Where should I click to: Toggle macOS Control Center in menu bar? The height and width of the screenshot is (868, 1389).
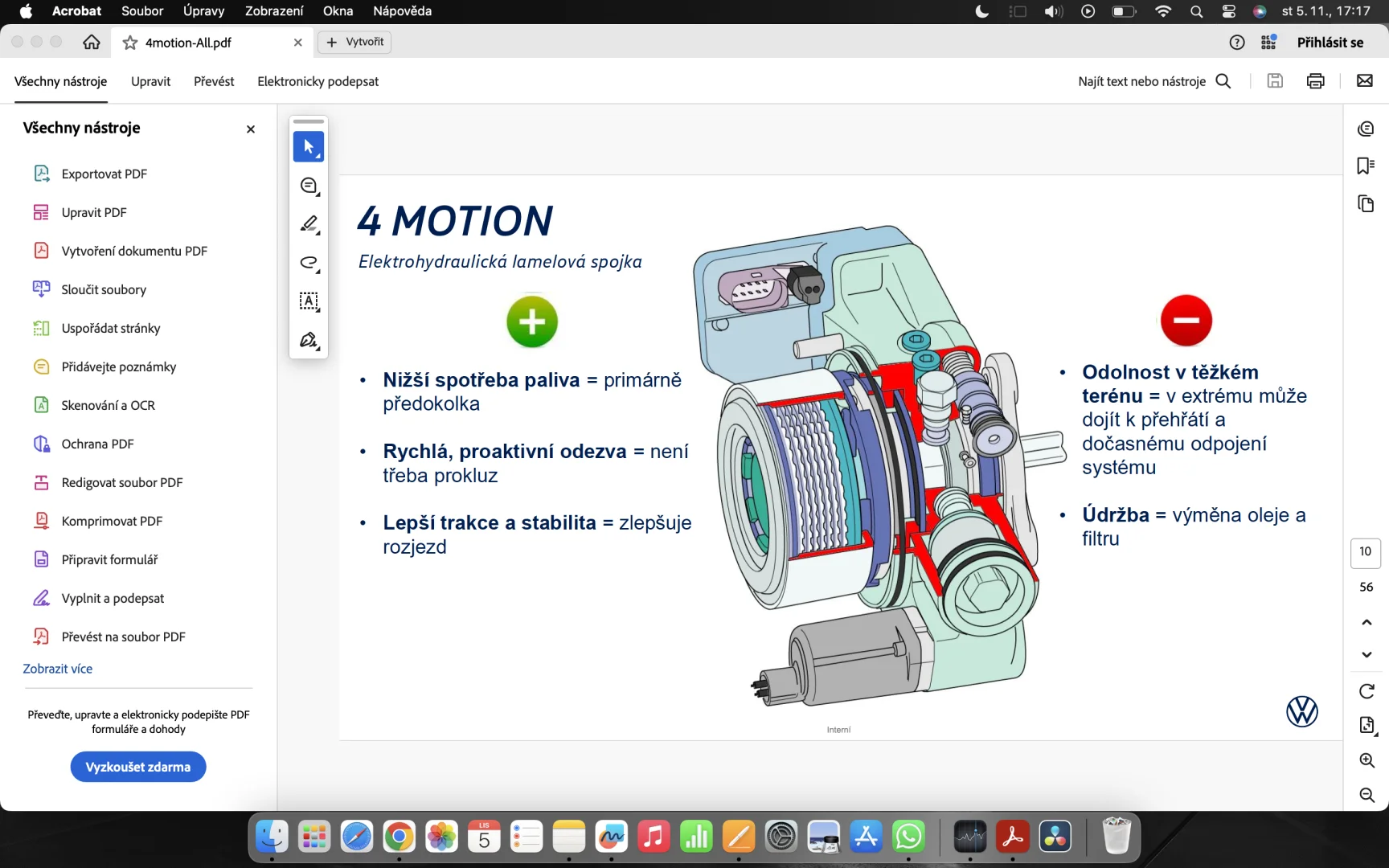(x=1228, y=11)
